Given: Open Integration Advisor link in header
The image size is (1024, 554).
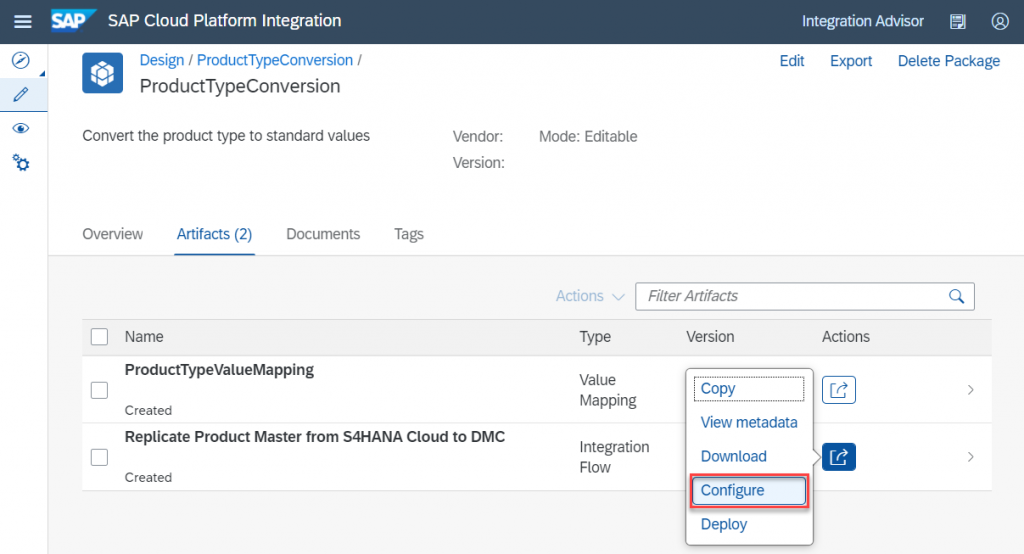Looking at the screenshot, I should point(863,22).
